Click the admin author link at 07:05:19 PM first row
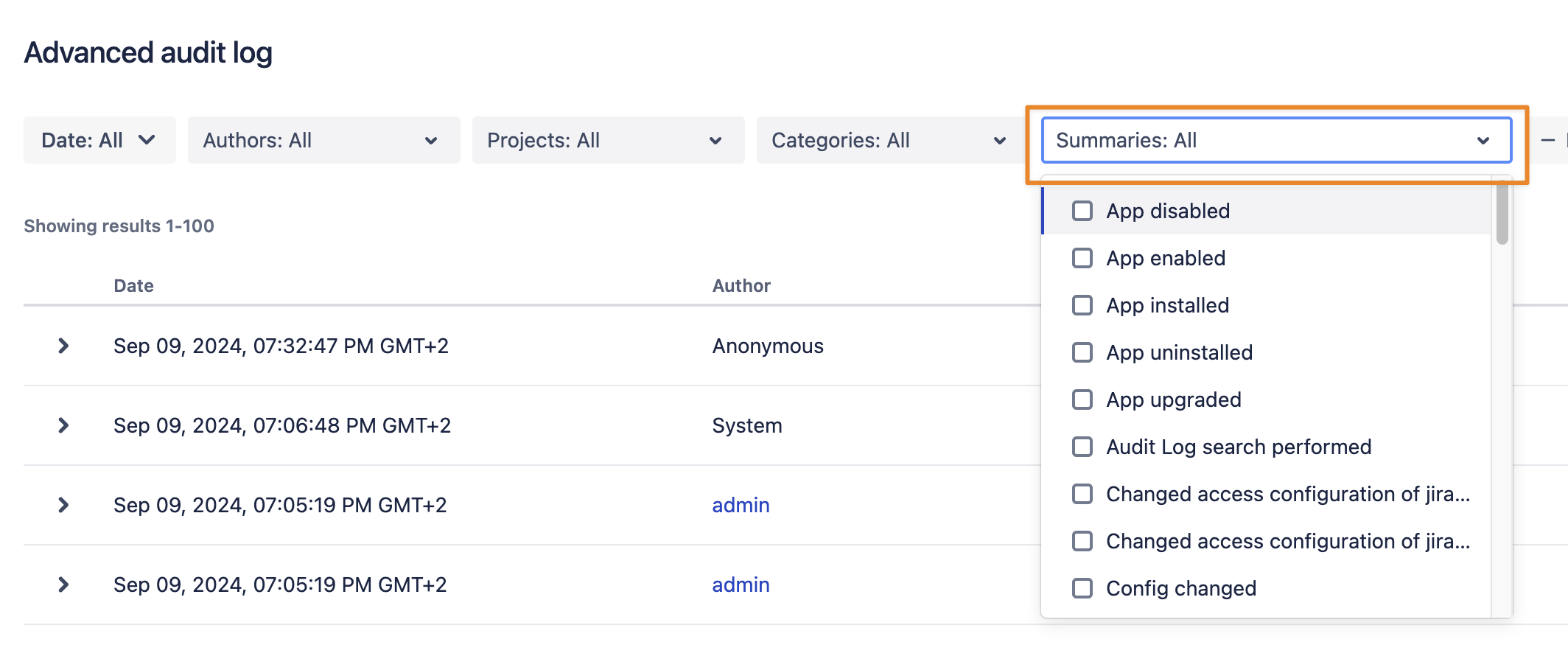 coord(741,505)
